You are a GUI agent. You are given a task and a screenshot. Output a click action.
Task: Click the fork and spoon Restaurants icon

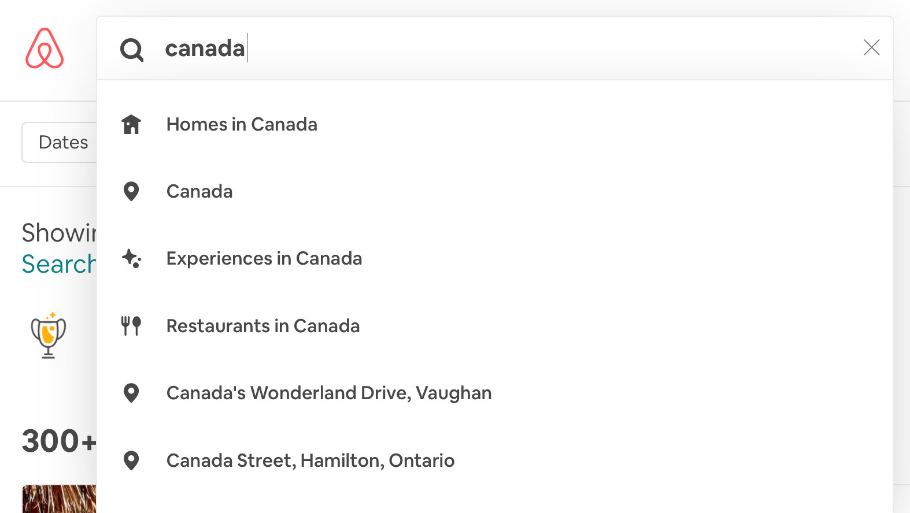coord(131,326)
